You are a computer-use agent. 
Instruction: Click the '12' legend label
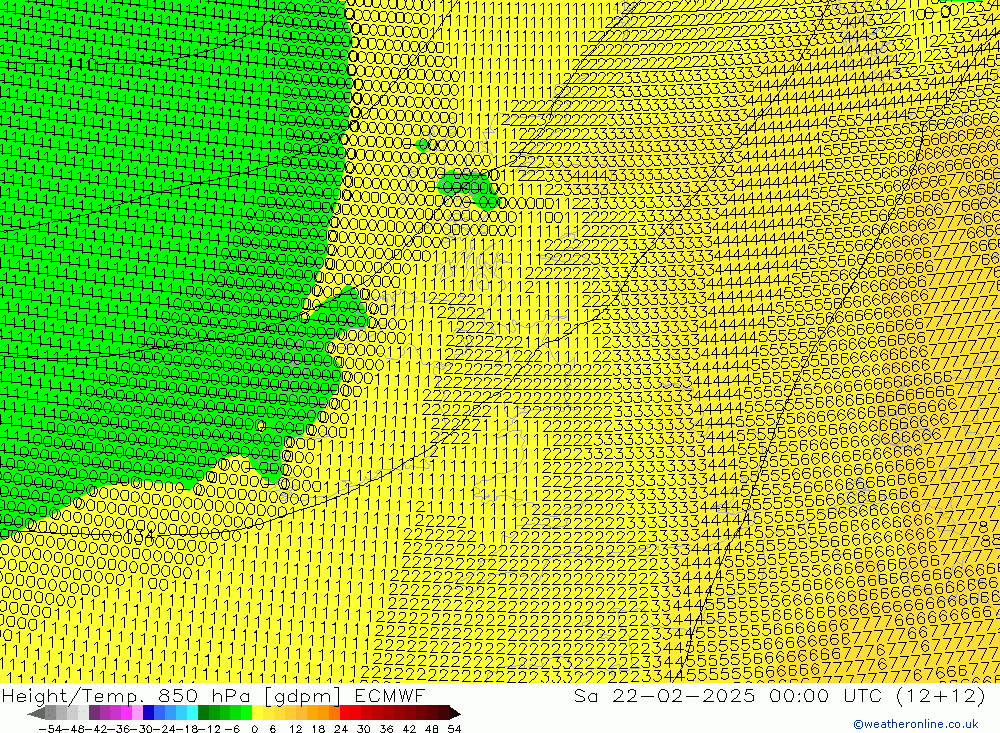[296, 729]
